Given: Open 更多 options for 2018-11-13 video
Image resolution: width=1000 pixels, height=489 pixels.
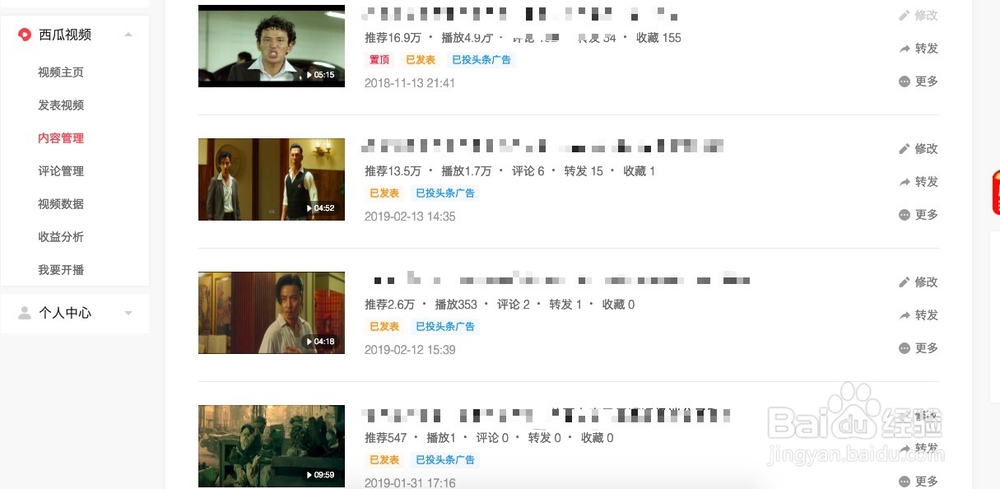Looking at the screenshot, I should coord(918,82).
